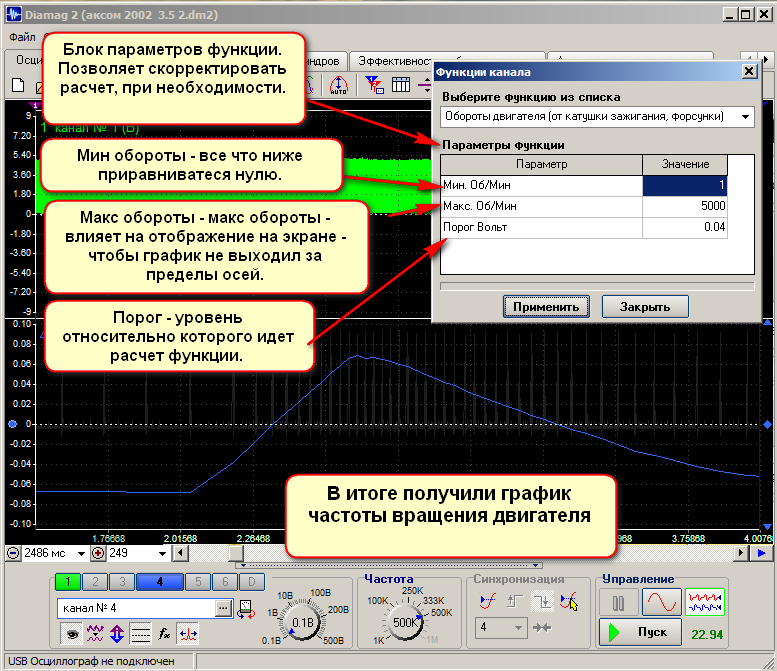The image size is (777, 671).
Task: Click the converging arrows sync icon
Action: point(542,627)
